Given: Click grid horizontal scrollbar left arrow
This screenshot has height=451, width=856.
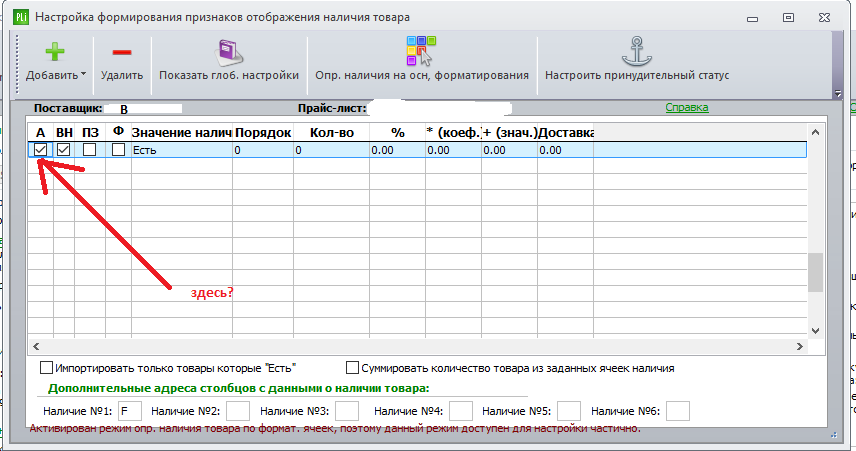Looking at the screenshot, I should tap(36, 346).
